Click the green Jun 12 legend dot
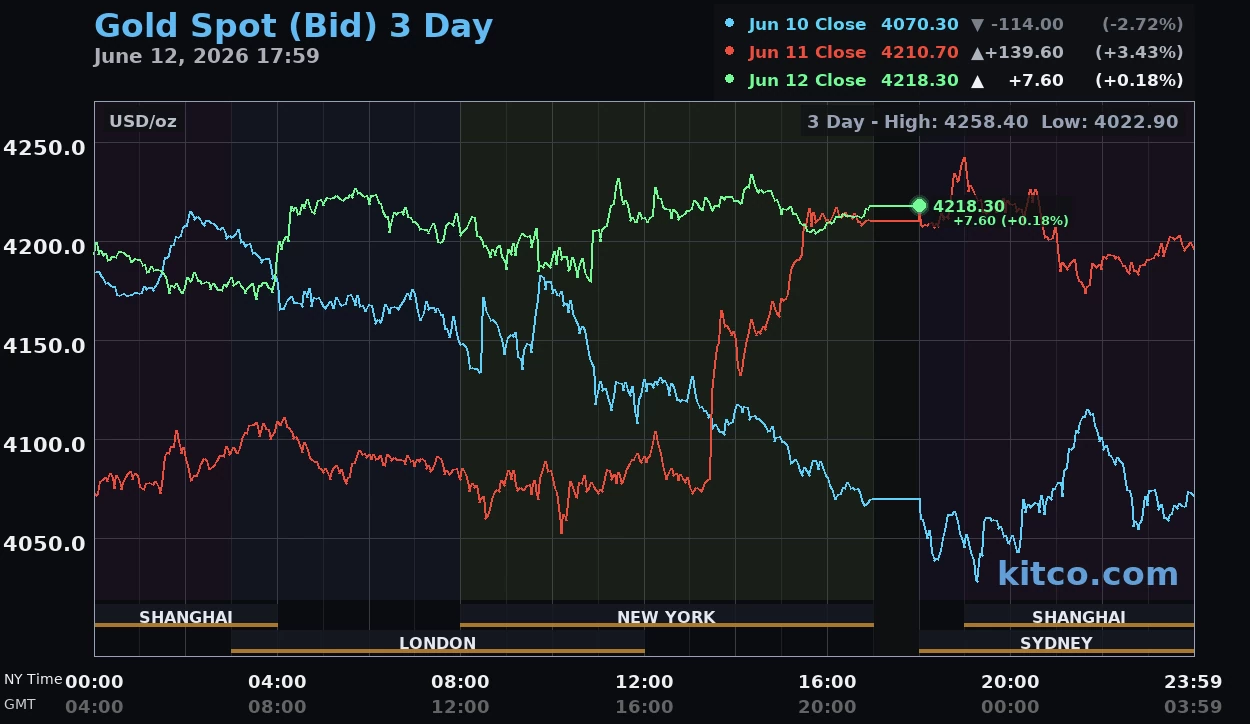The height and width of the screenshot is (724, 1250). click(x=729, y=80)
